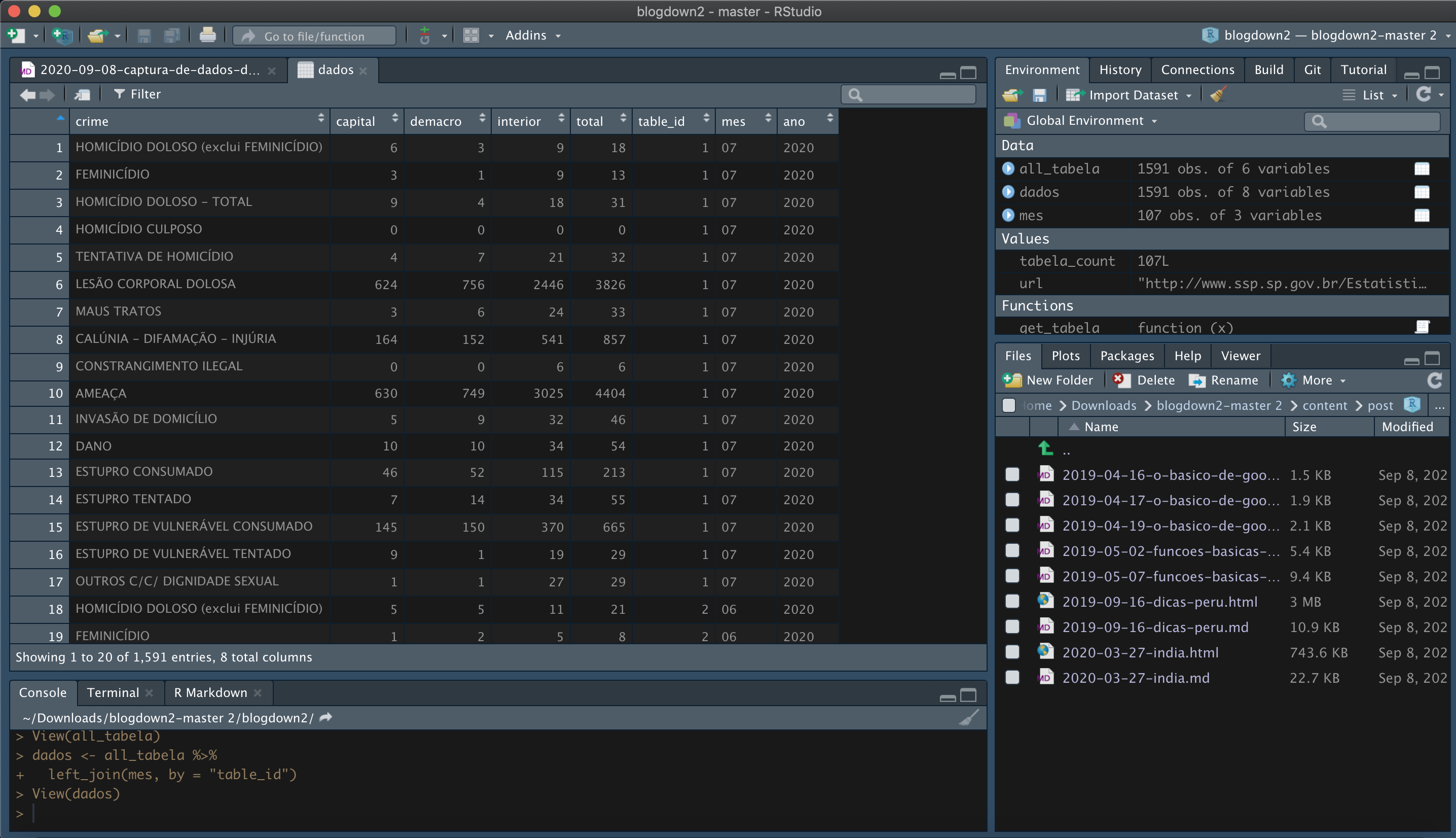
Task: Click the new file icon in toolbar
Action: point(16,36)
